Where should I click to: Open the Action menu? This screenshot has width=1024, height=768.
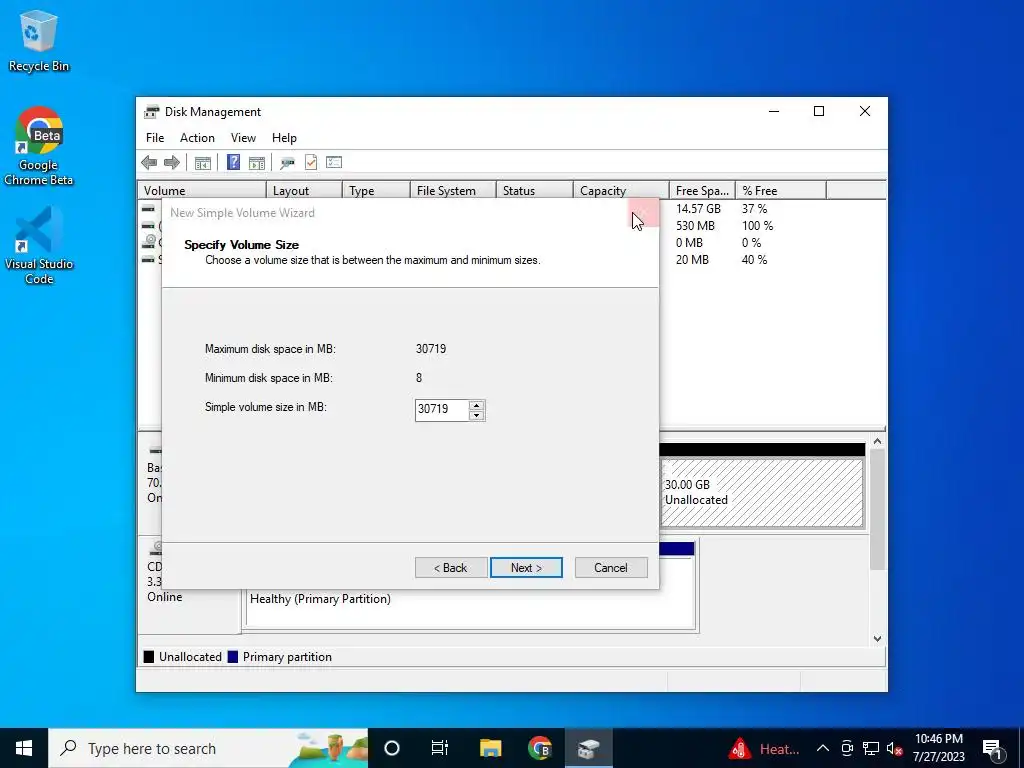pos(197,138)
